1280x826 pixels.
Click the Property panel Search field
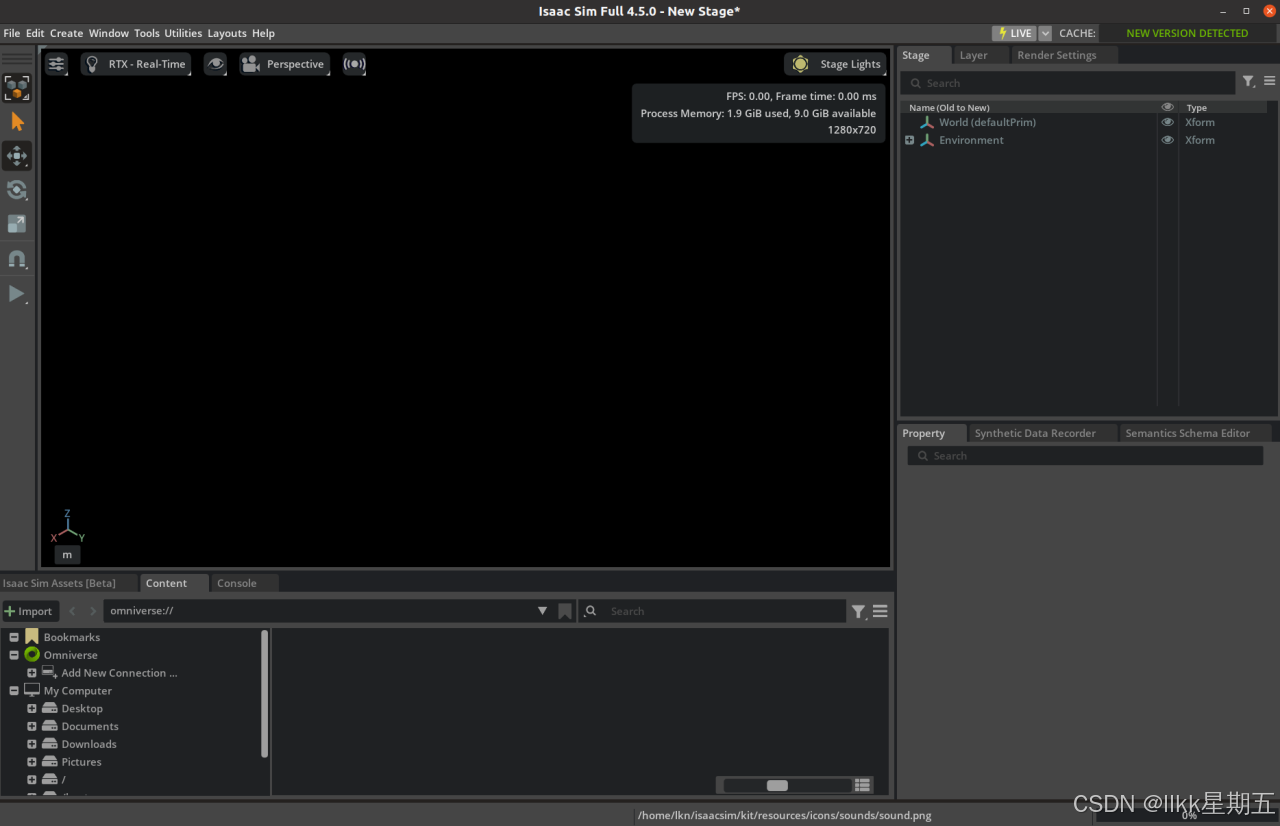click(1085, 456)
